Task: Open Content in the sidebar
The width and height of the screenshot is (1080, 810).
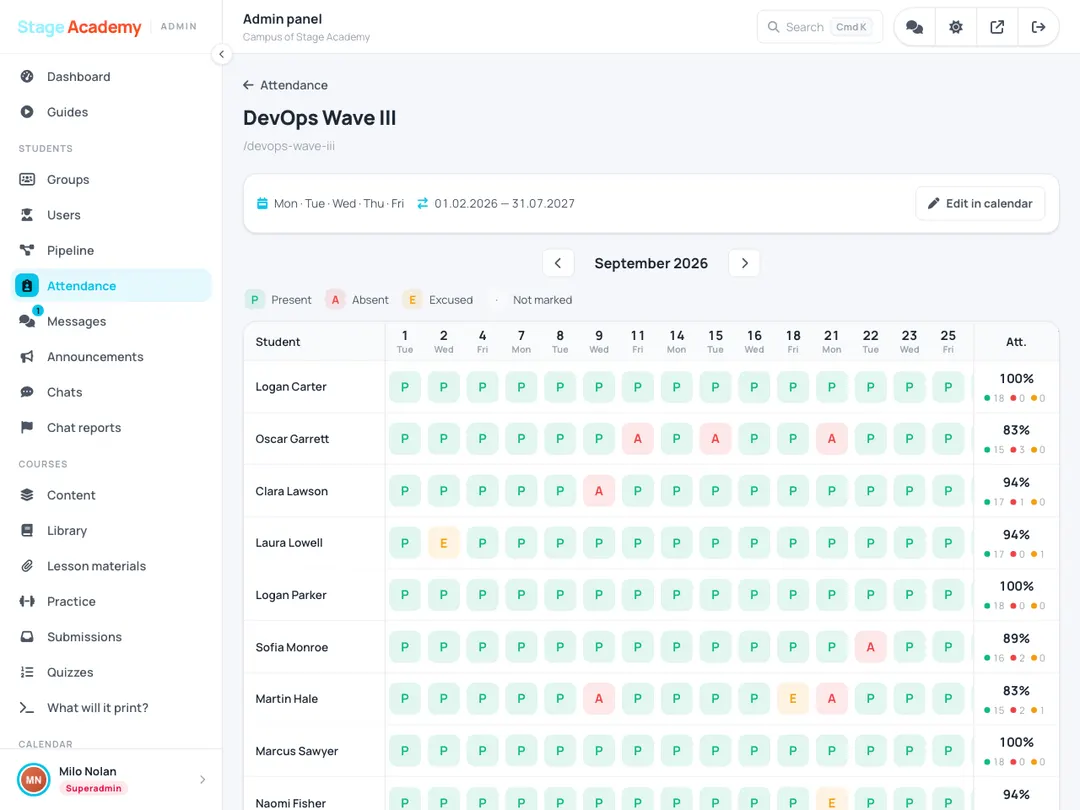Action: click(x=112, y=495)
